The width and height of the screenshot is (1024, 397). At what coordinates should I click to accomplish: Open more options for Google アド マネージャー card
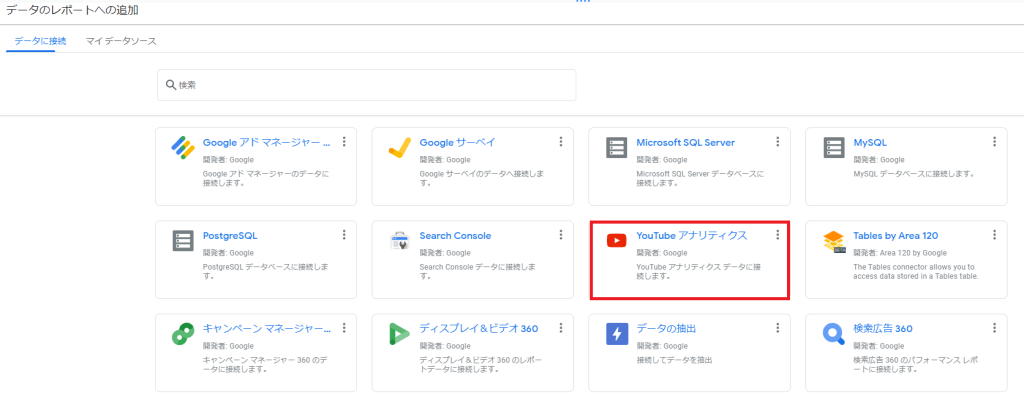(x=344, y=142)
